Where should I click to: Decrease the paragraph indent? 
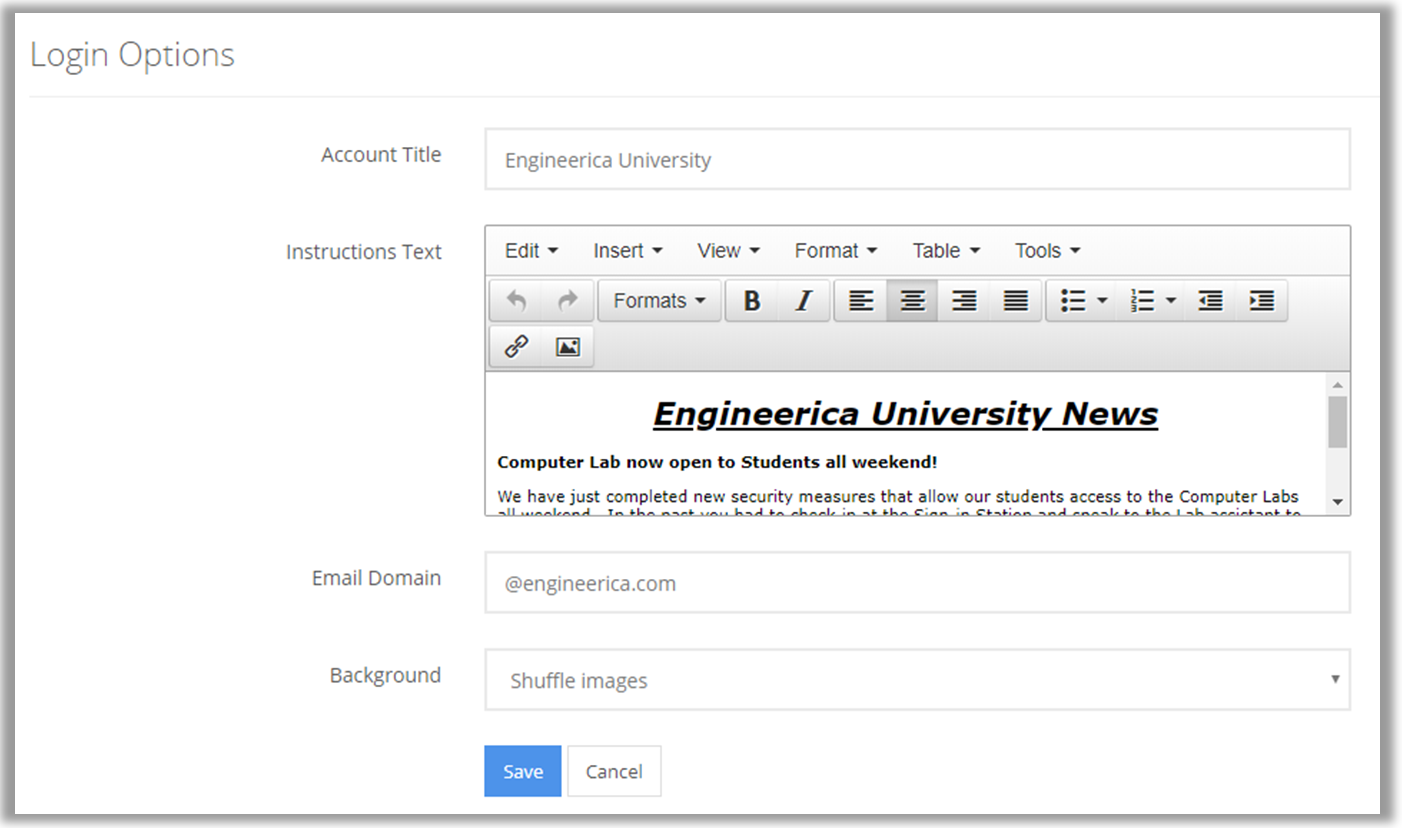(1210, 300)
